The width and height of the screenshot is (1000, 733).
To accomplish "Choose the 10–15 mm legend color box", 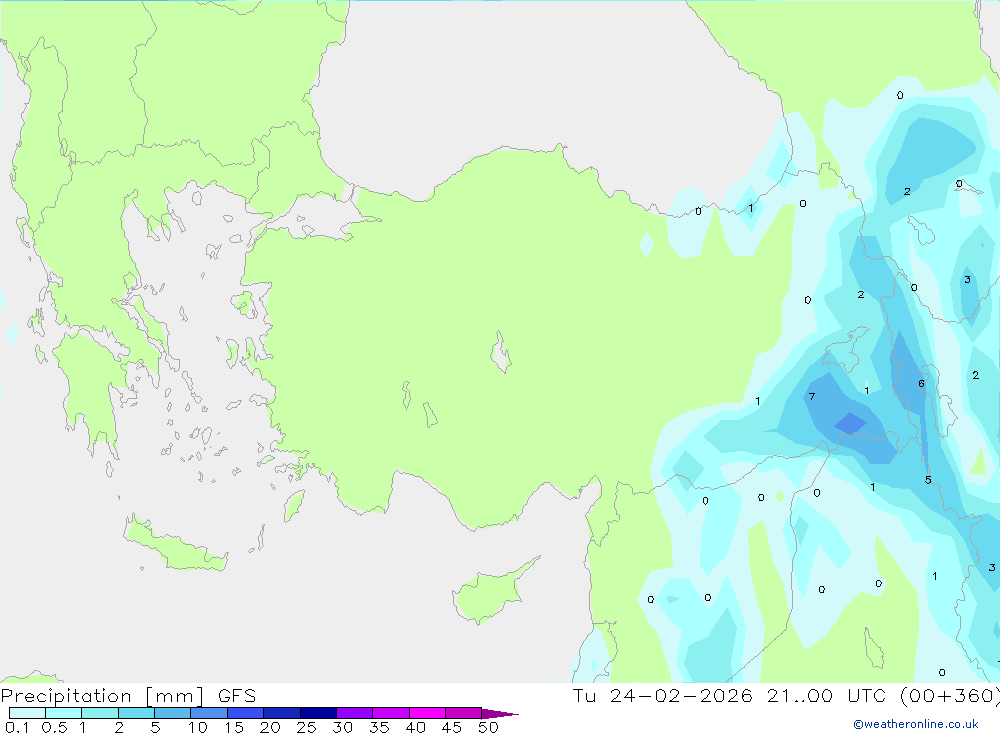I will pyautogui.click(x=209, y=713).
